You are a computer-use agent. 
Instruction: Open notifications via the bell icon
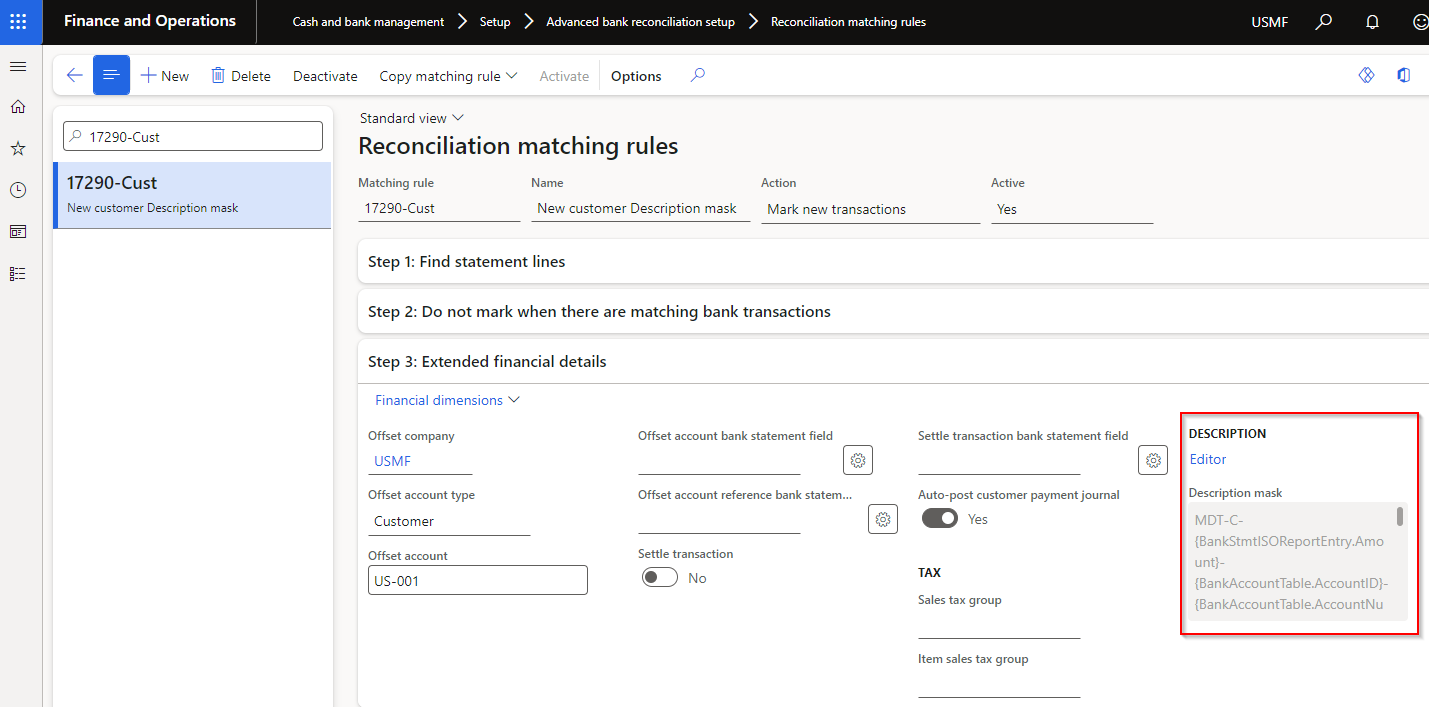pyautogui.click(x=1372, y=21)
